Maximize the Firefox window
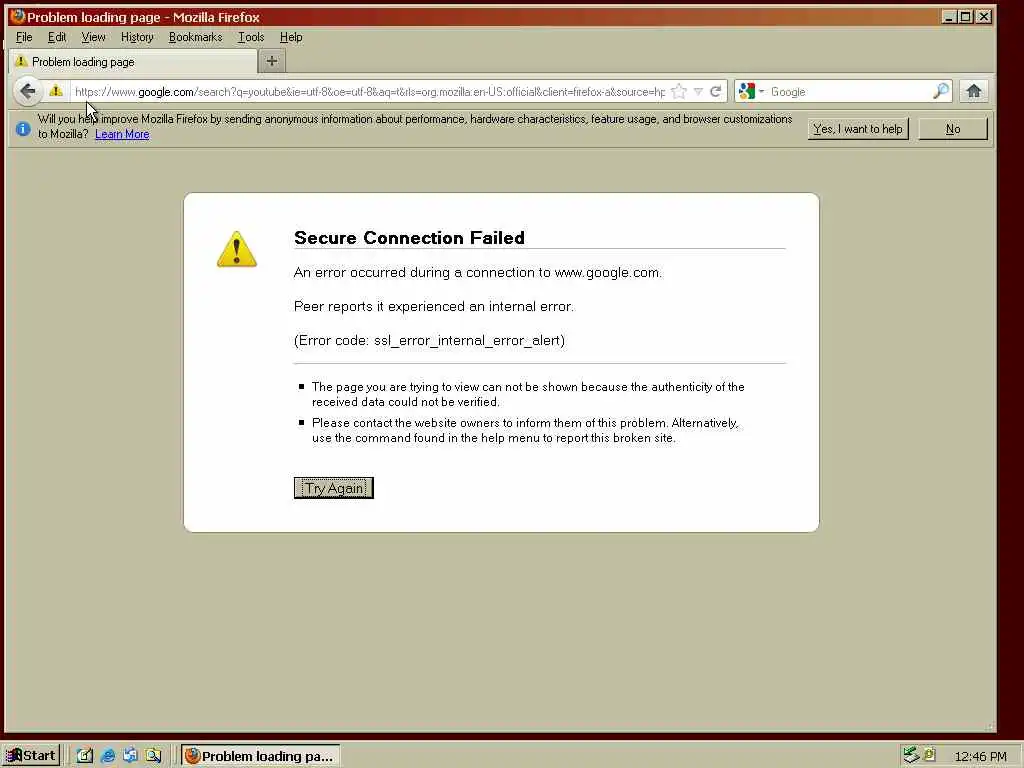The image size is (1024, 768). tap(966, 17)
